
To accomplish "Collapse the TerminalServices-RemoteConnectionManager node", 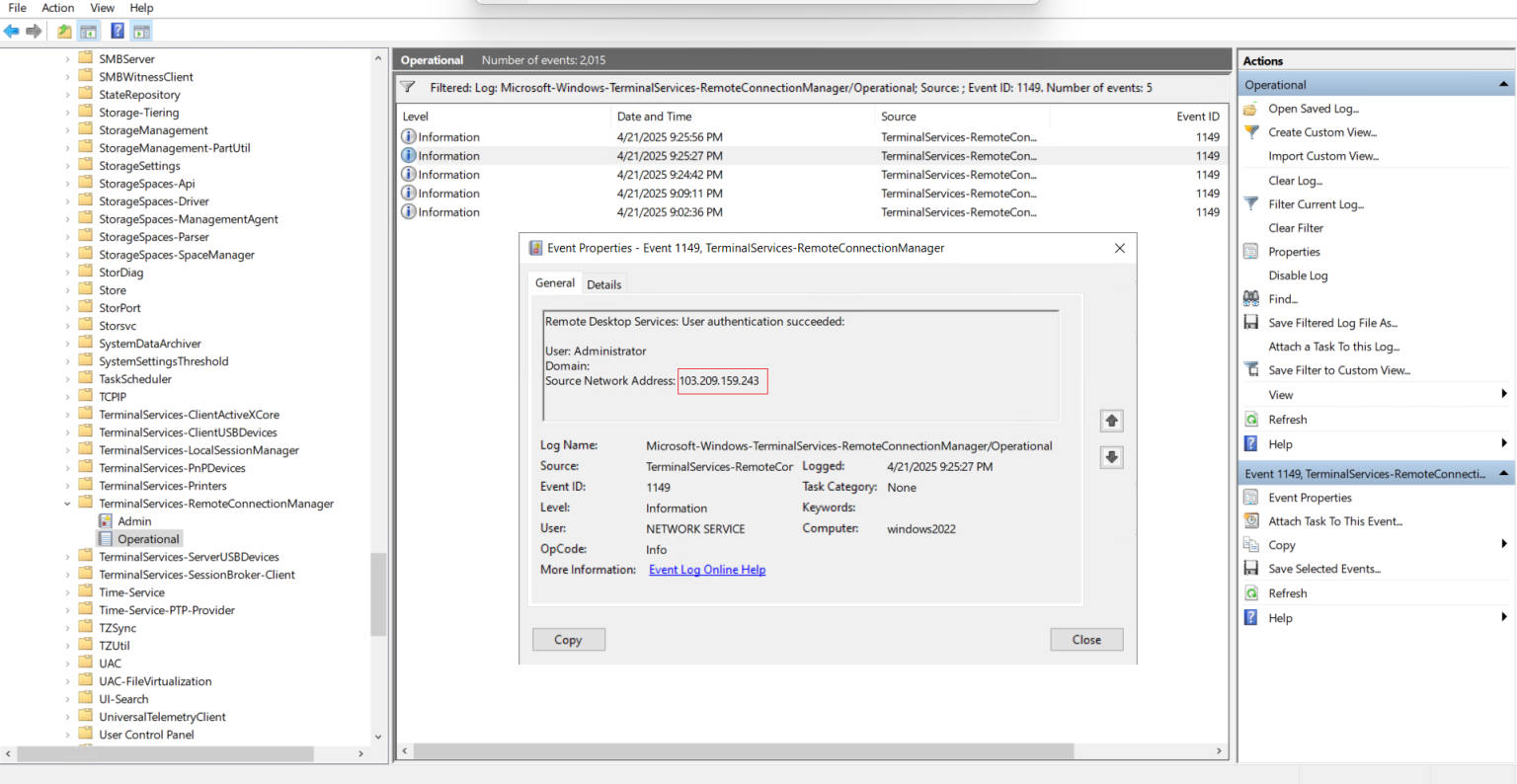I will point(67,503).
